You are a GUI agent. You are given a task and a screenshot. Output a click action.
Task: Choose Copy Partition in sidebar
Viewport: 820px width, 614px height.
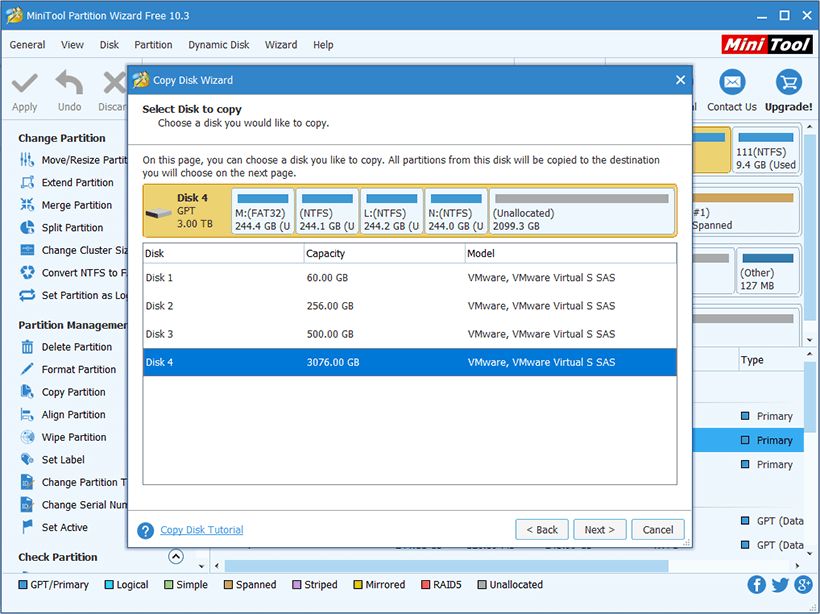tap(63, 392)
